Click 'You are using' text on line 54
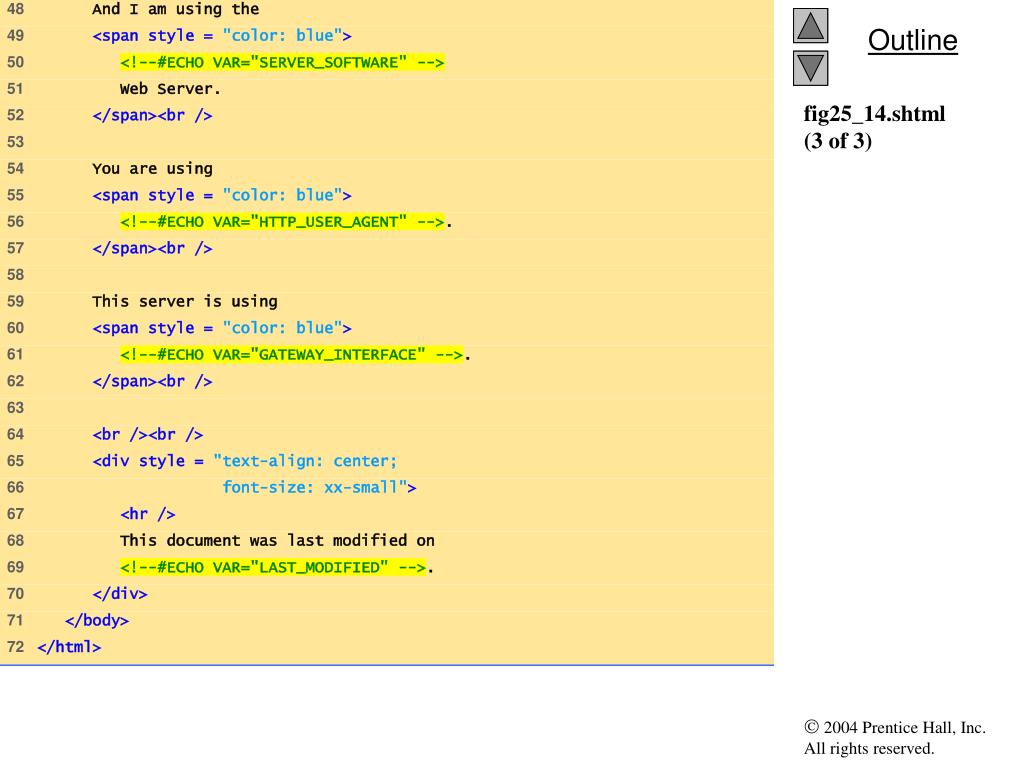 coord(152,168)
